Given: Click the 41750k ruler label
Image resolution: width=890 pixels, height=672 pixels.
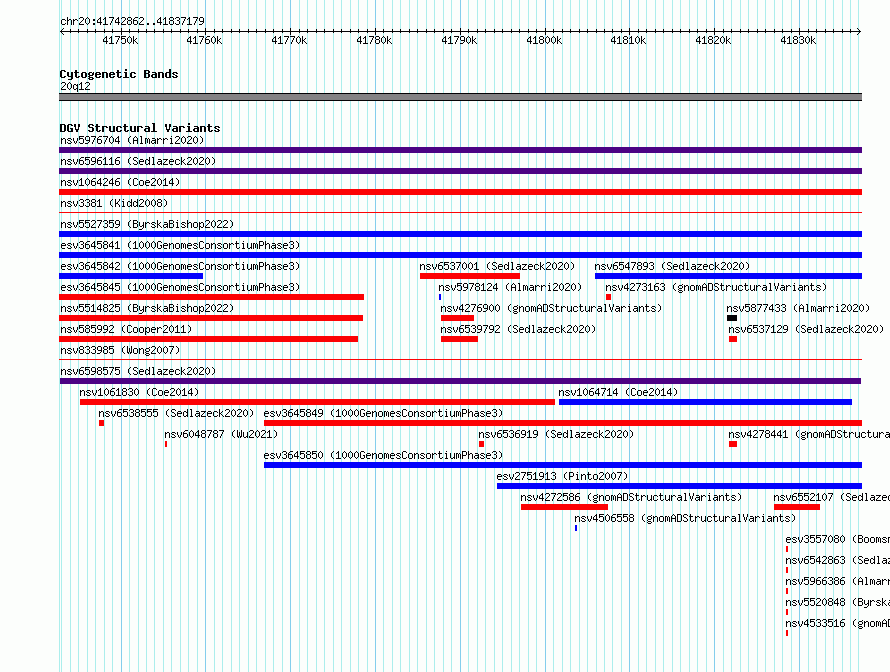Looking at the screenshot, I should tap(120, 40).
